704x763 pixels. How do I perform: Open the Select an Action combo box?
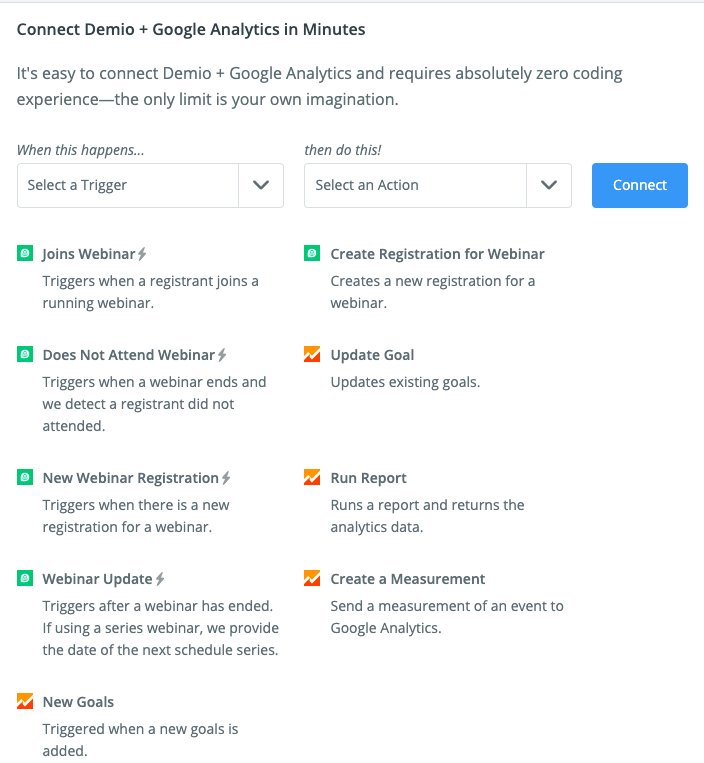438,185
